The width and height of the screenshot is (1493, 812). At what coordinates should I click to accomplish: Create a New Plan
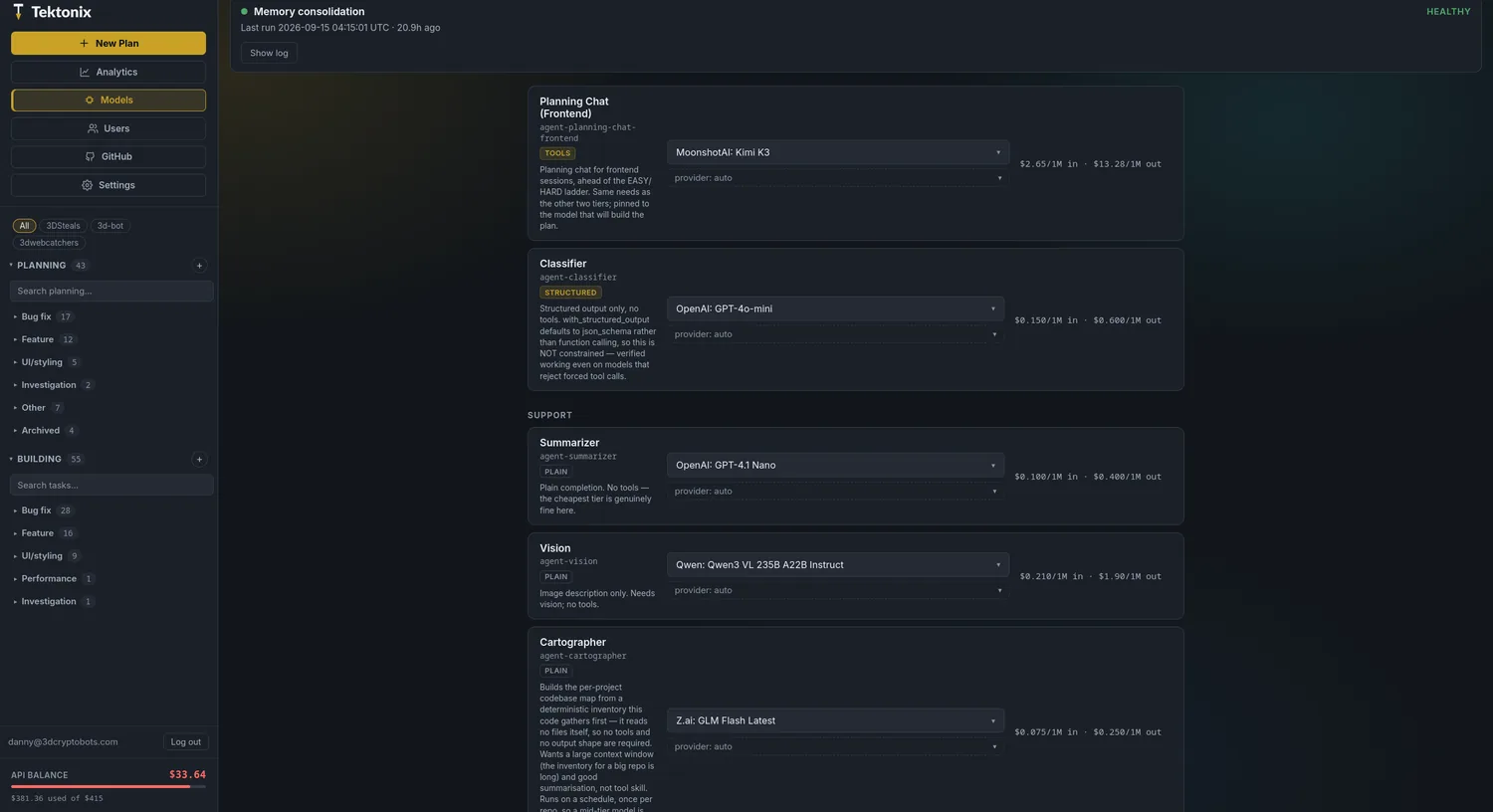click(x=108, y=44)
